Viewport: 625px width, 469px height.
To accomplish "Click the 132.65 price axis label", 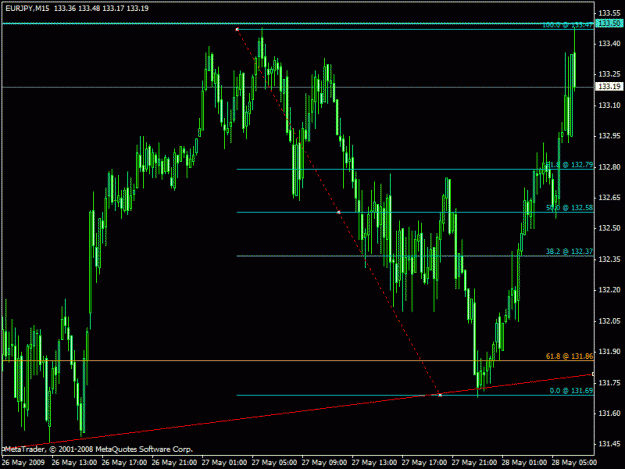I will click(609, 198).
